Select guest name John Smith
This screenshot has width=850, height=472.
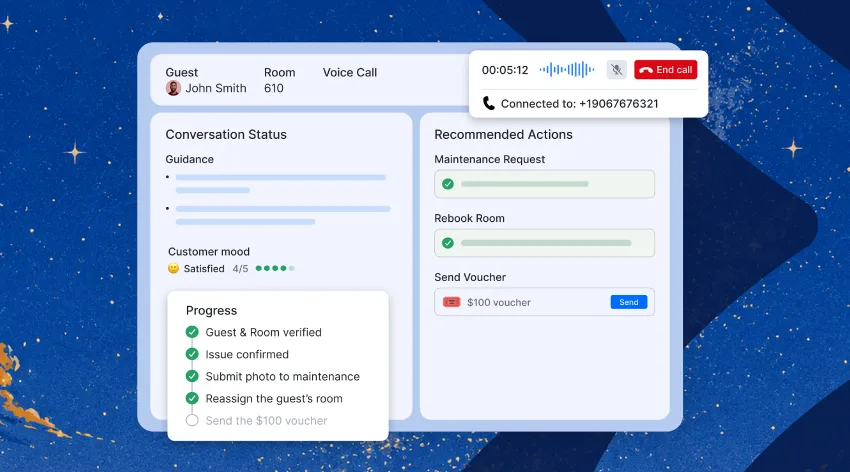[216, 88]
